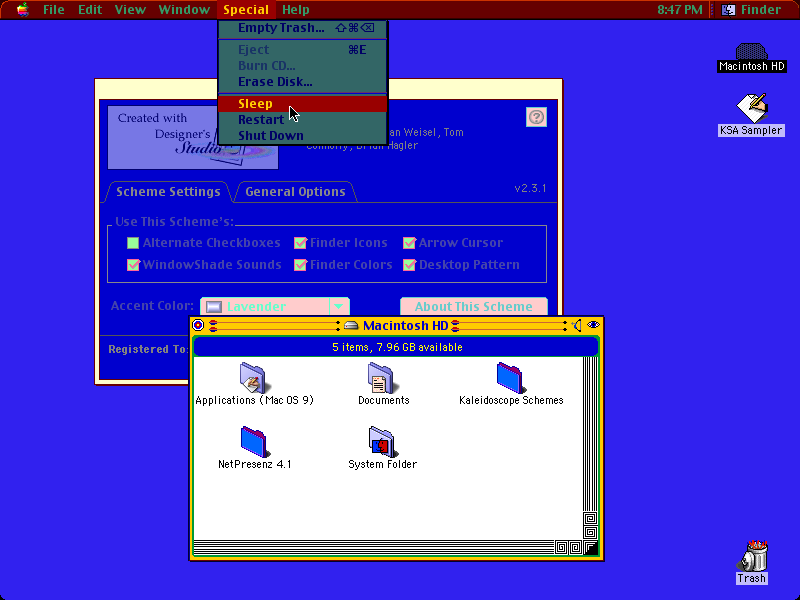The image size is (800, 600).
Task: Open the File menu
Action: [54, 10]
